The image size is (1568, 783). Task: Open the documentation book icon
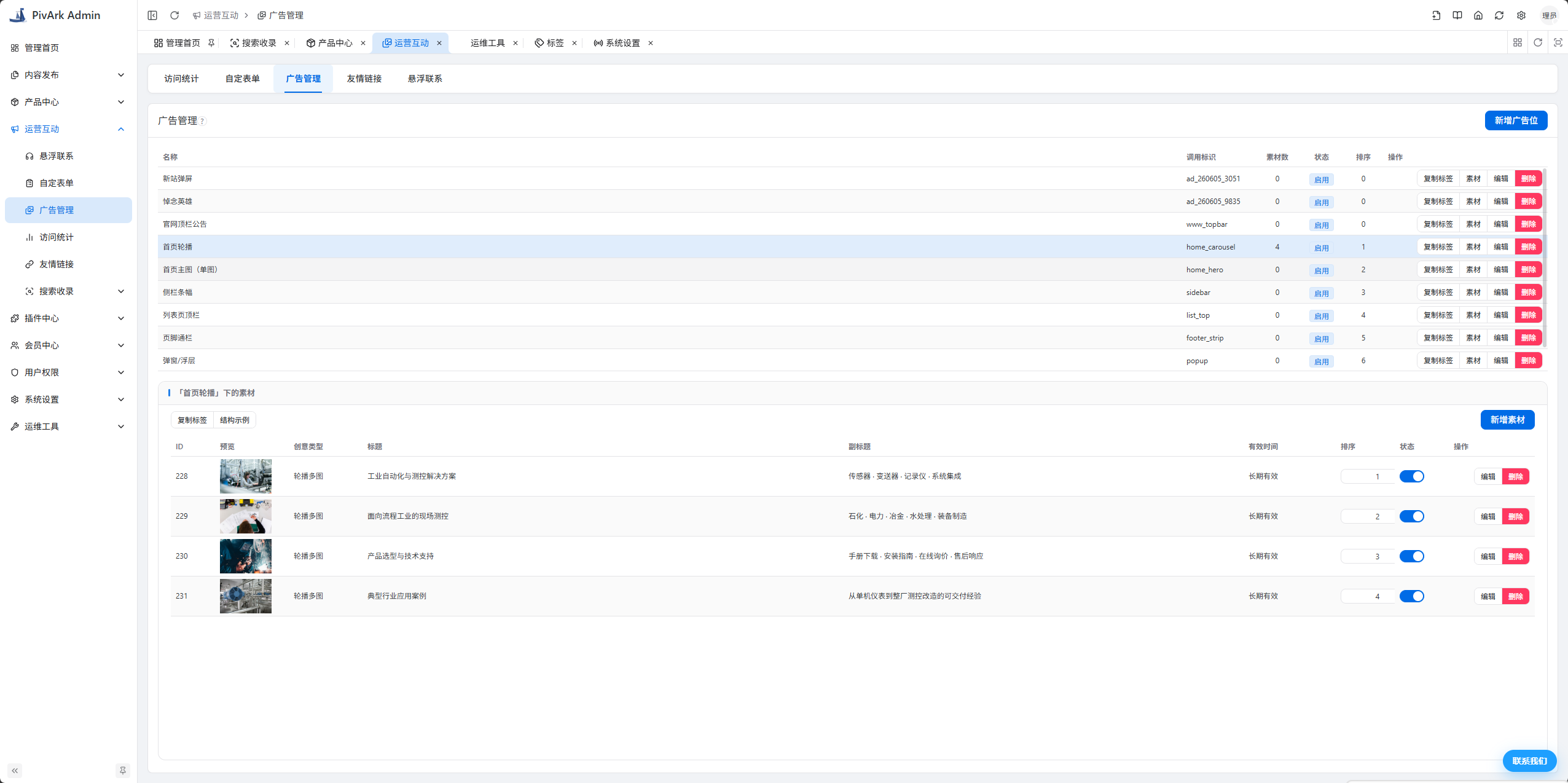(x=1457, y=15)
